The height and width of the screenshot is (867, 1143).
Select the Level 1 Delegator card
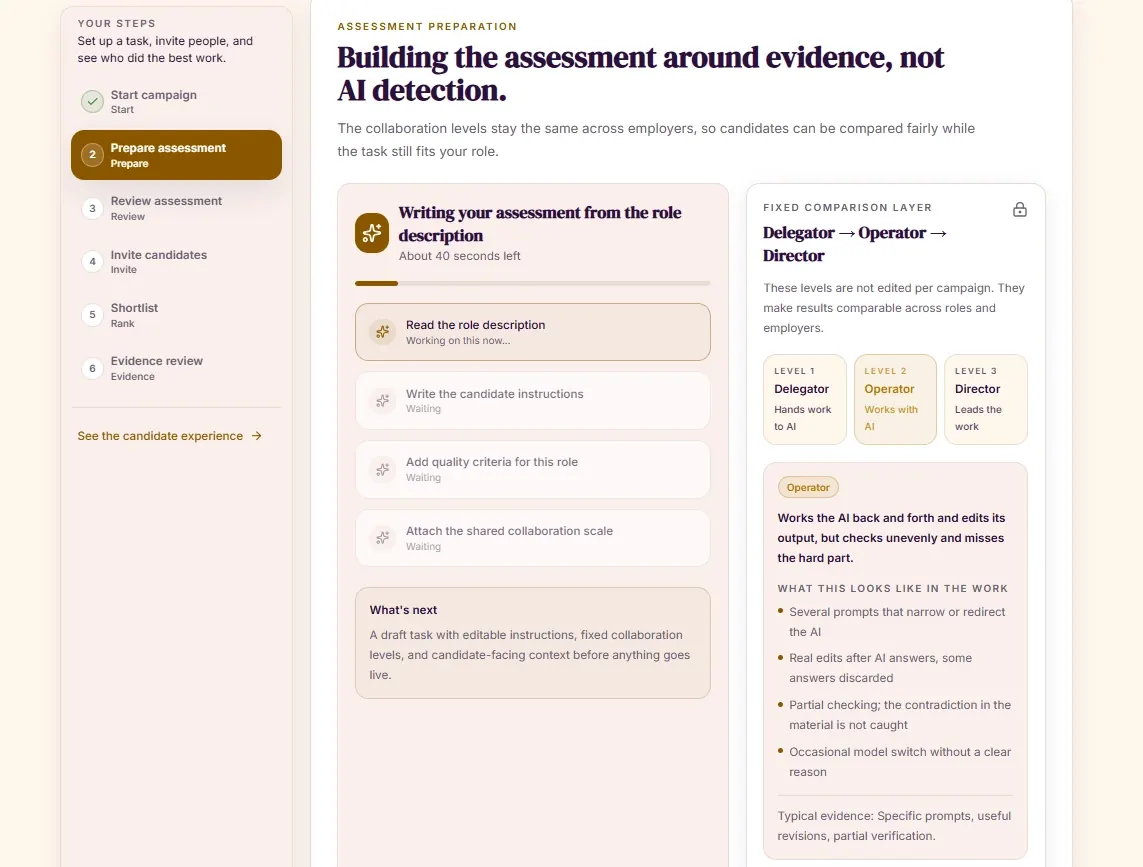805,399
